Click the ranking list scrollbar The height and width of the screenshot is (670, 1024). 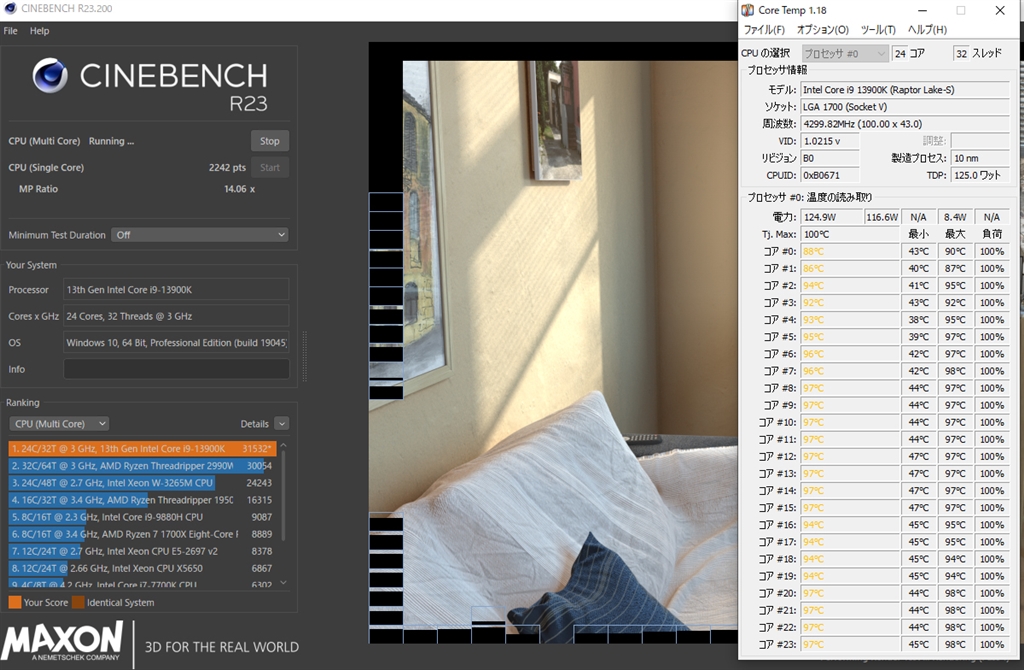pos(283,496)
